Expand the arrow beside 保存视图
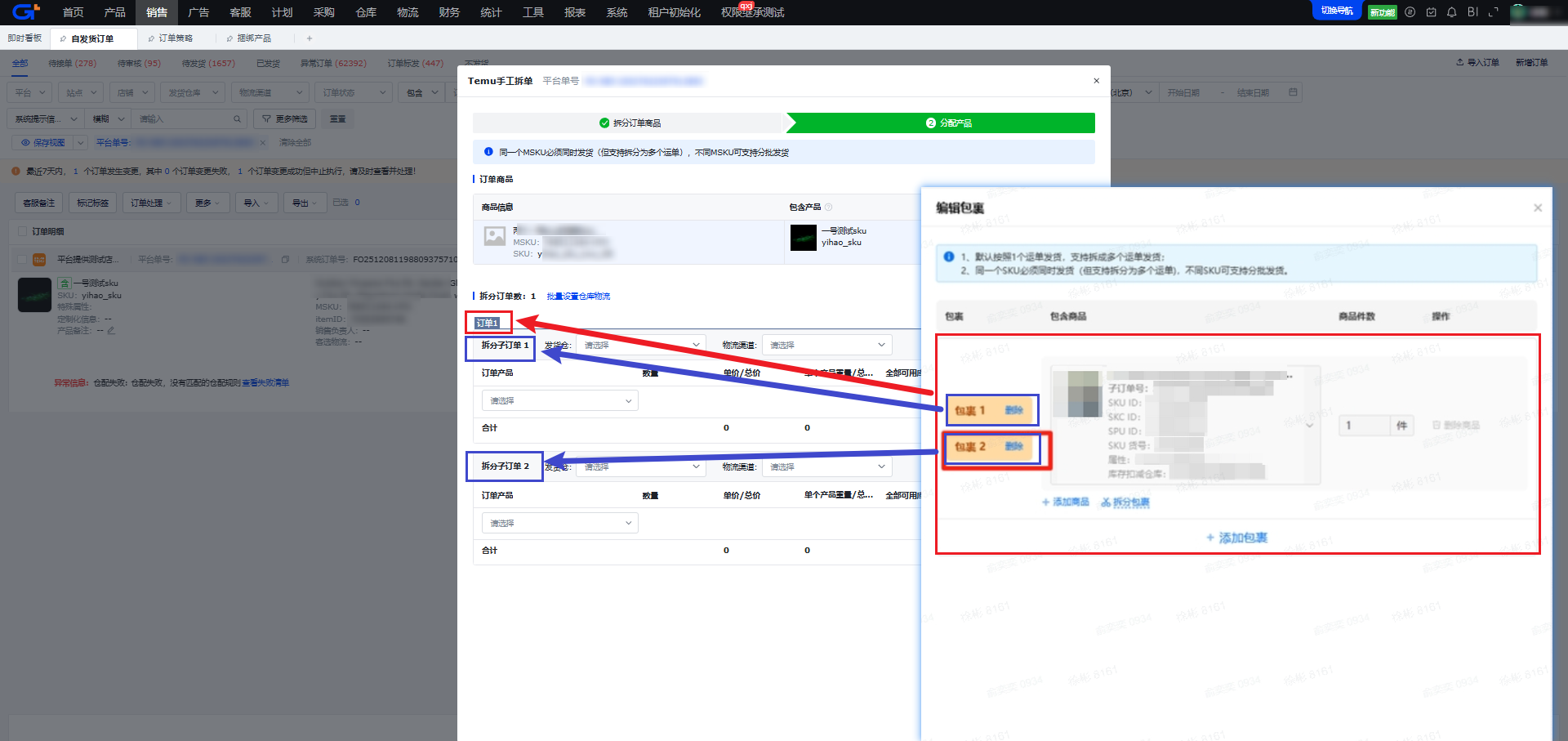 (81, 143)
